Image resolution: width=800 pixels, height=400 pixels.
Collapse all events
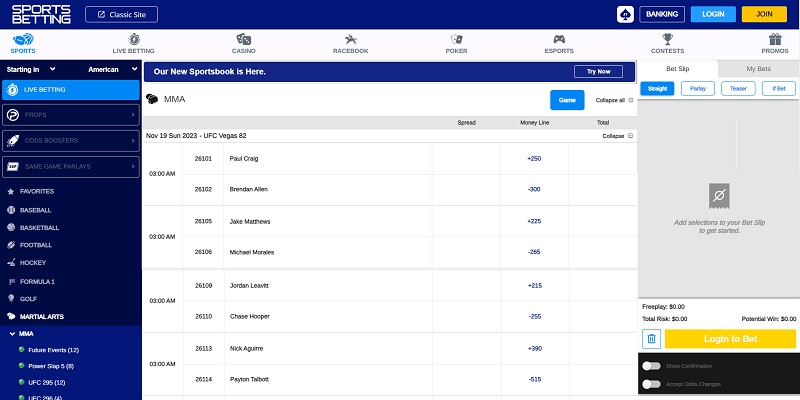coord(614,100)
